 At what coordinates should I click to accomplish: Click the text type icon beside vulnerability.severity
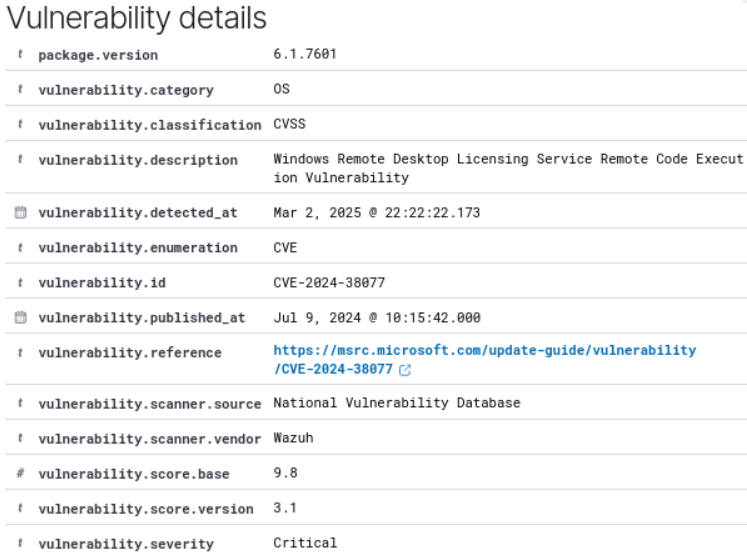point(20,543)
